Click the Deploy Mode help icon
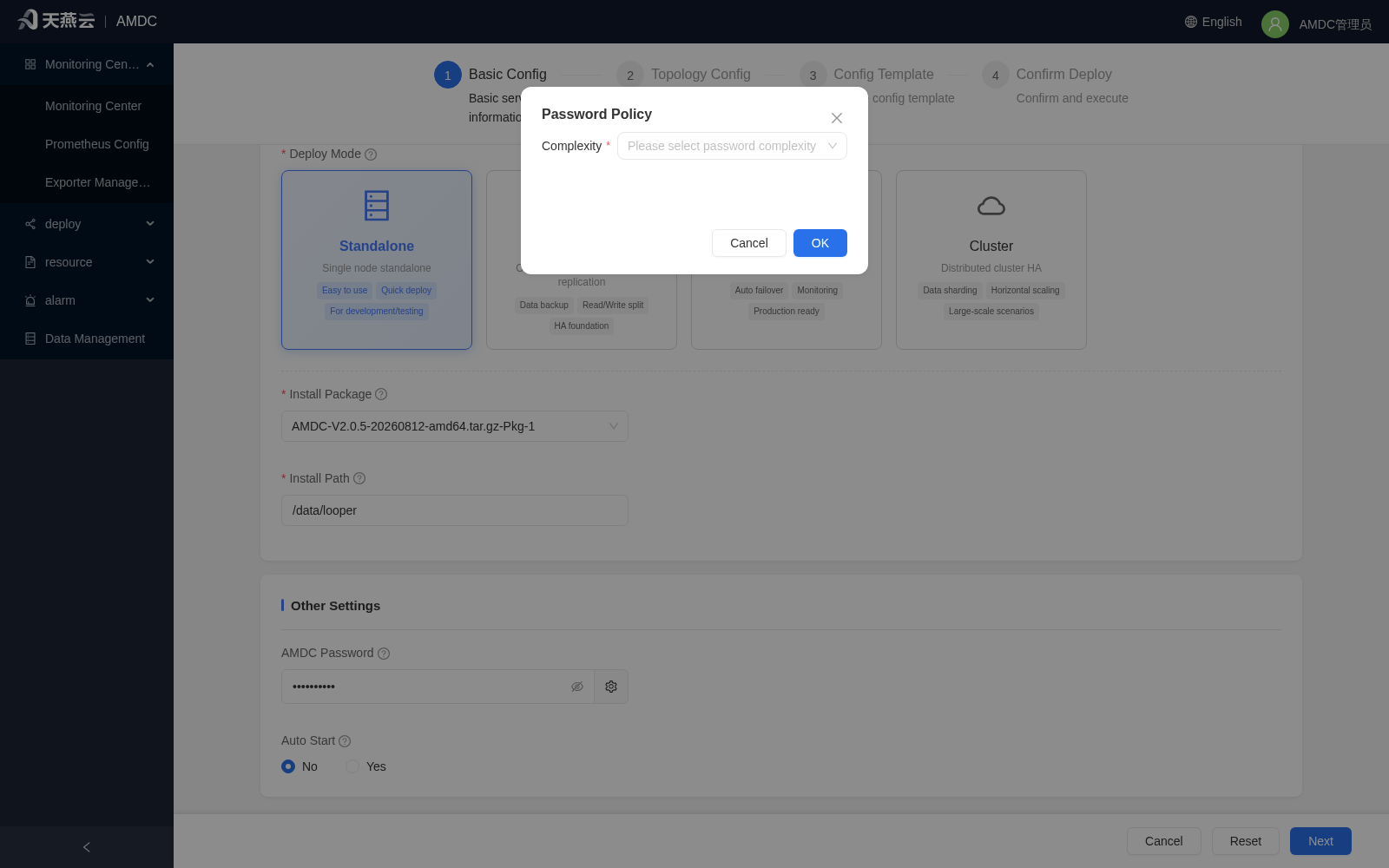This screenshot has height=868, width=1389. pyautogui.click(x=371, y=155)
